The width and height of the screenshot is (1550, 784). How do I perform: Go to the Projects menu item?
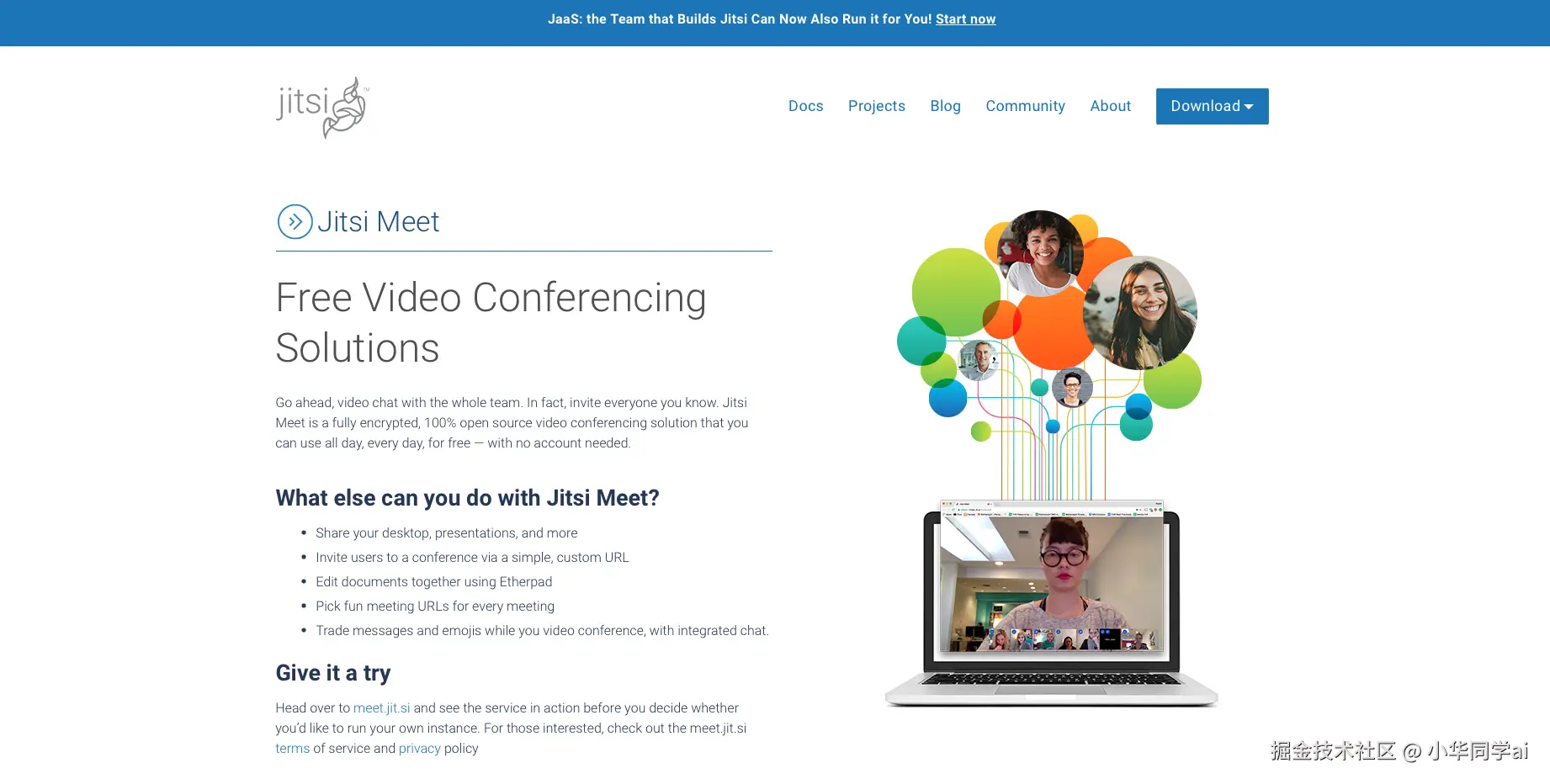(x=876, y=106)
